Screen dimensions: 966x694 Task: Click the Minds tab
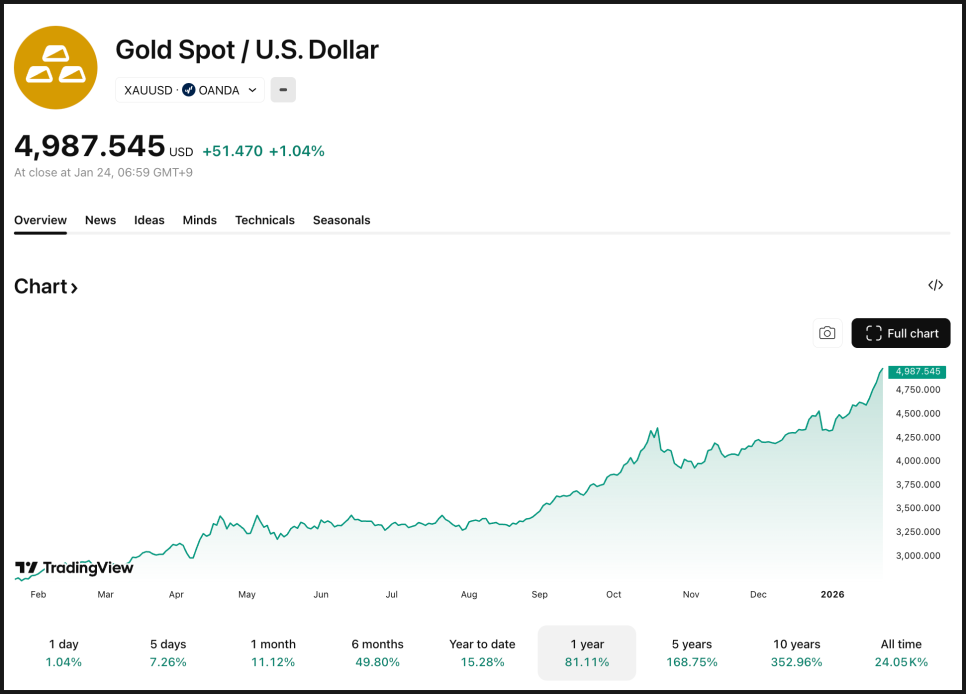pyautogui.click(x=200, y=220)
